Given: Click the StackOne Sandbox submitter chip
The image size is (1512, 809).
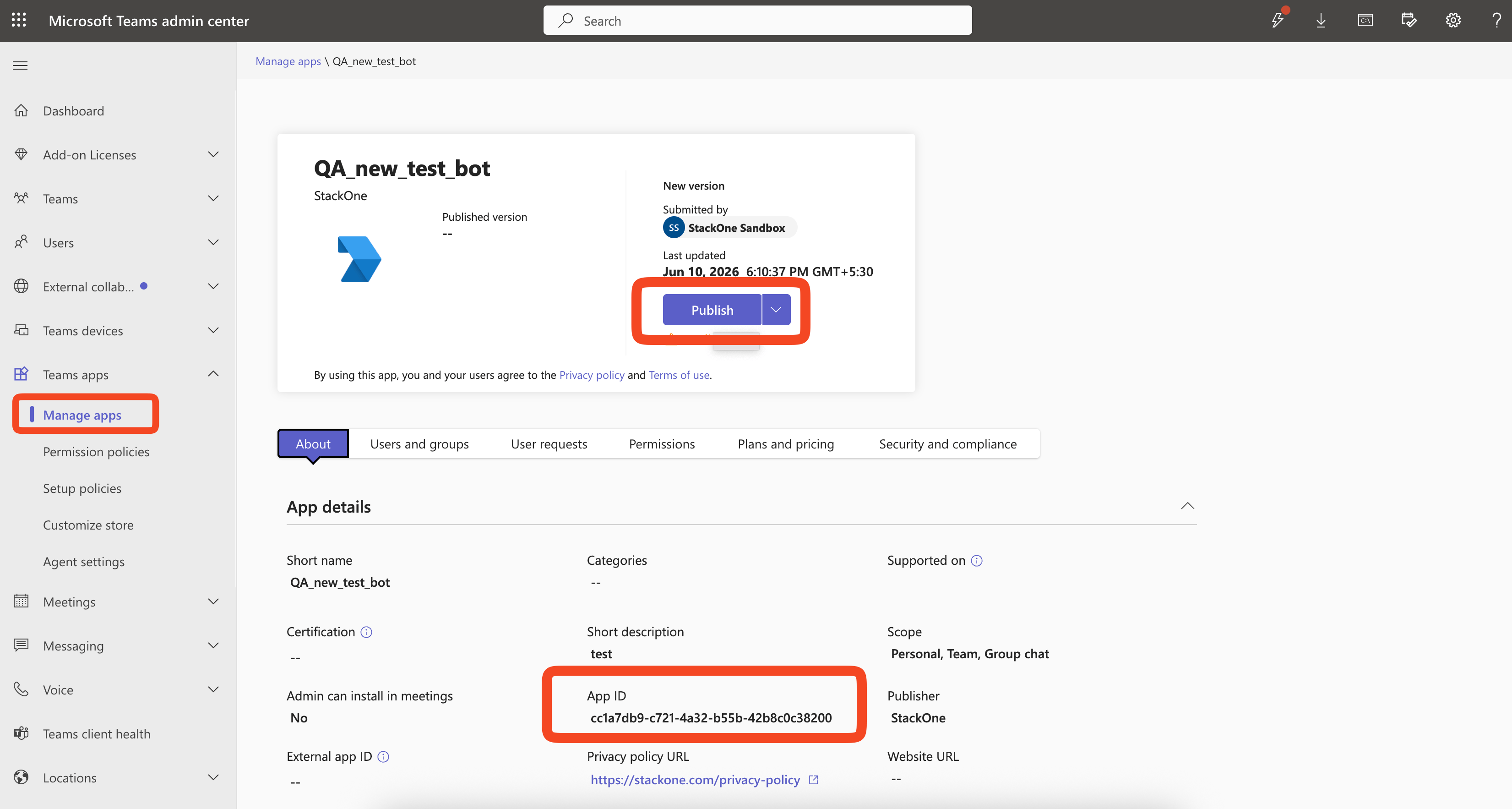Looking at the screenshot, I should [x=729, y=228].
